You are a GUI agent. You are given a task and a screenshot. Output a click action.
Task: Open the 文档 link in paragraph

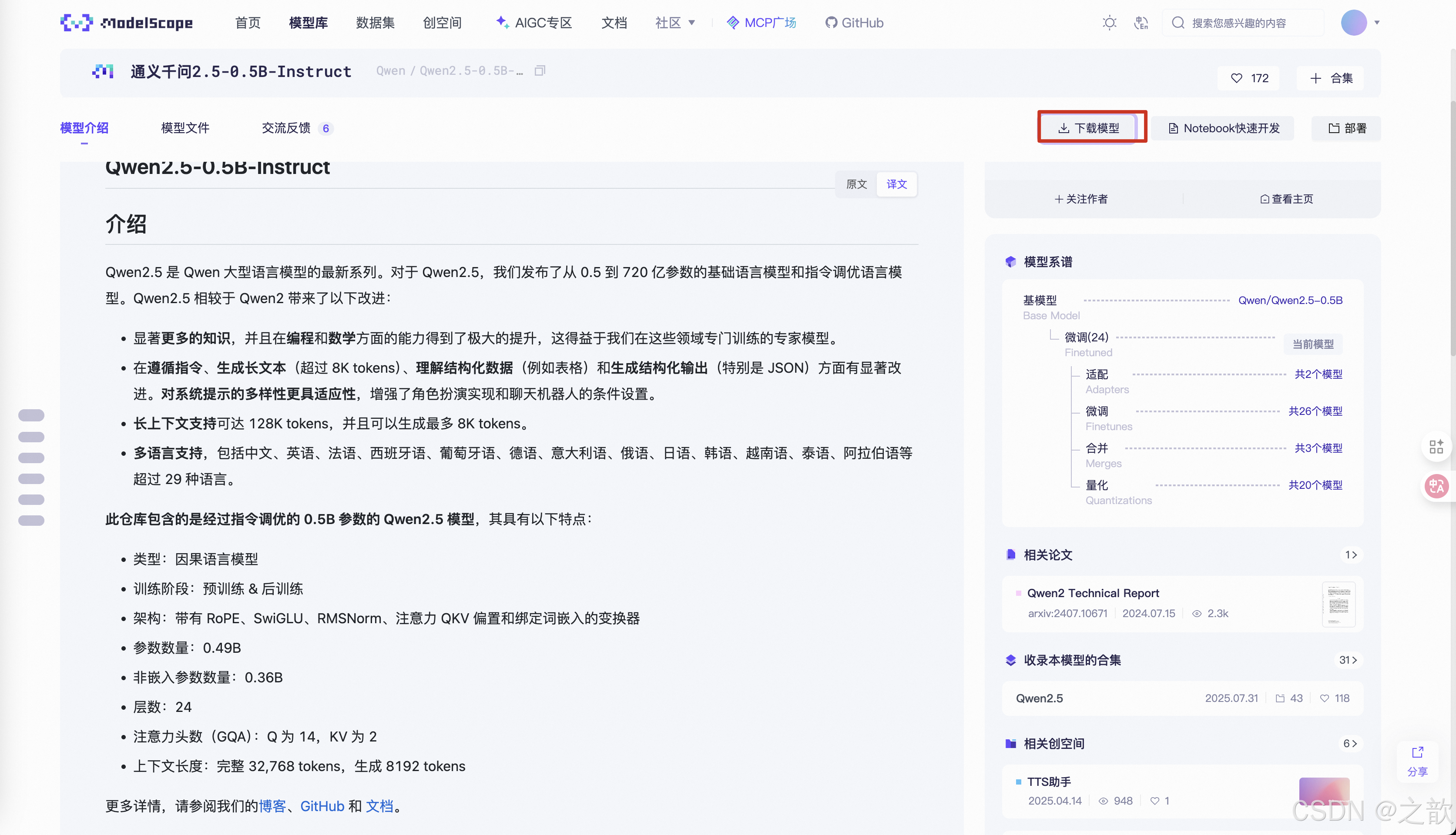(379, 806)
